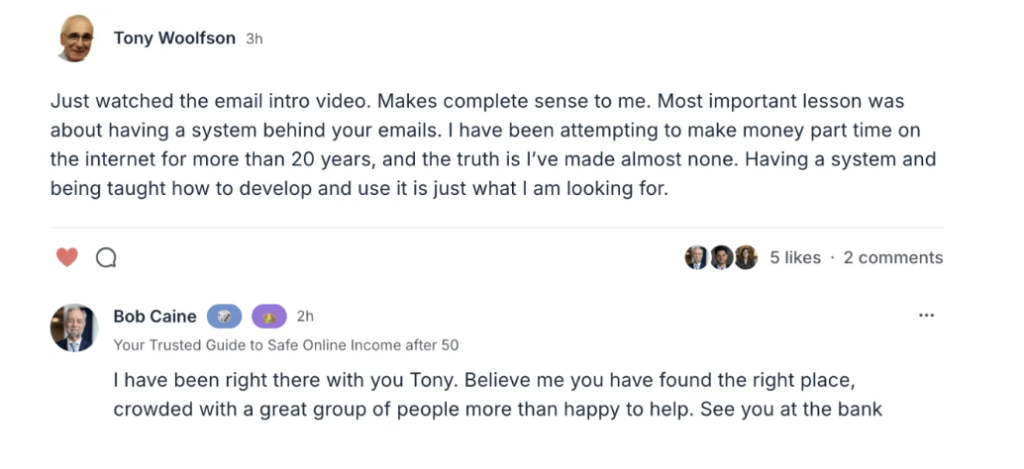Open the three-dots menu on Bob's comment

point(926,316)
